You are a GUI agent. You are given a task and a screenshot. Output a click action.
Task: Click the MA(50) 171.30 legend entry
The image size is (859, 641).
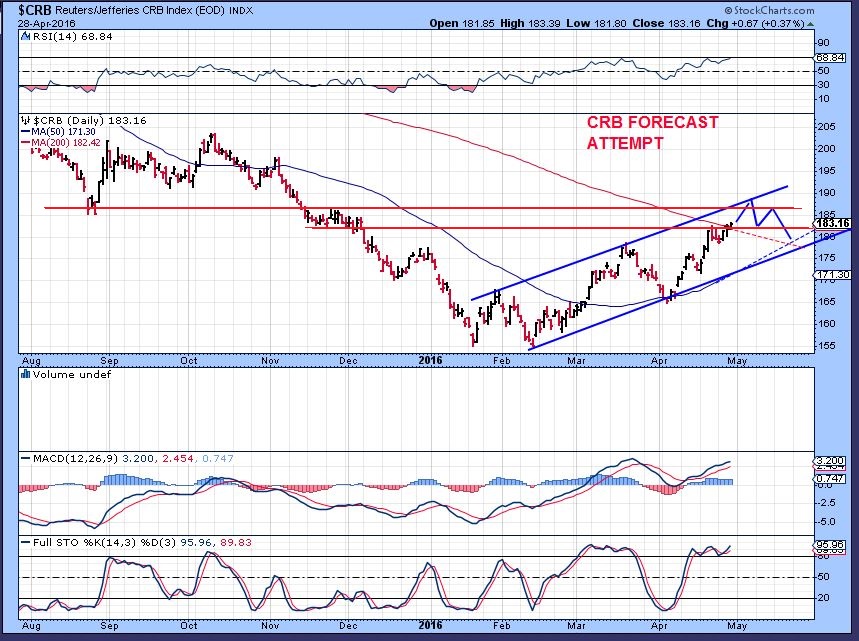[58, 132]
